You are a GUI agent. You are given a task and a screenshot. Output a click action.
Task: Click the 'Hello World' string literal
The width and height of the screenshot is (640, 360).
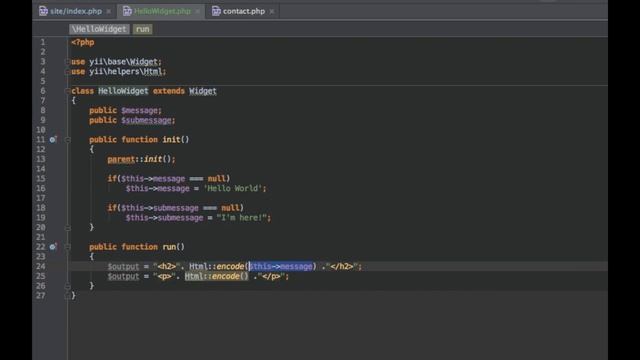coord(233,188)
